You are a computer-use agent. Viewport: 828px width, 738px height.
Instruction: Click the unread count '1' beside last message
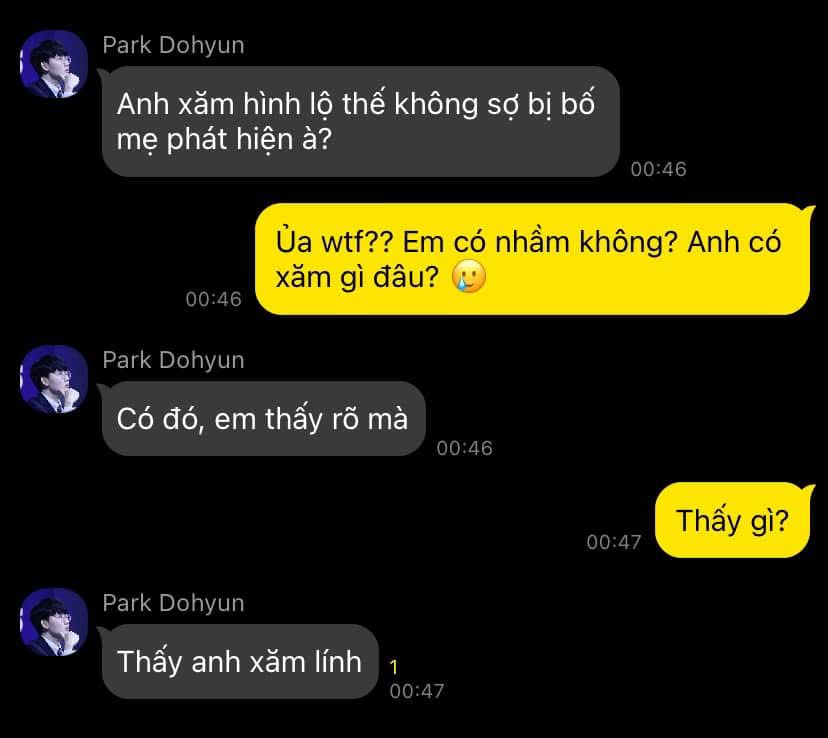pos(393,667)
